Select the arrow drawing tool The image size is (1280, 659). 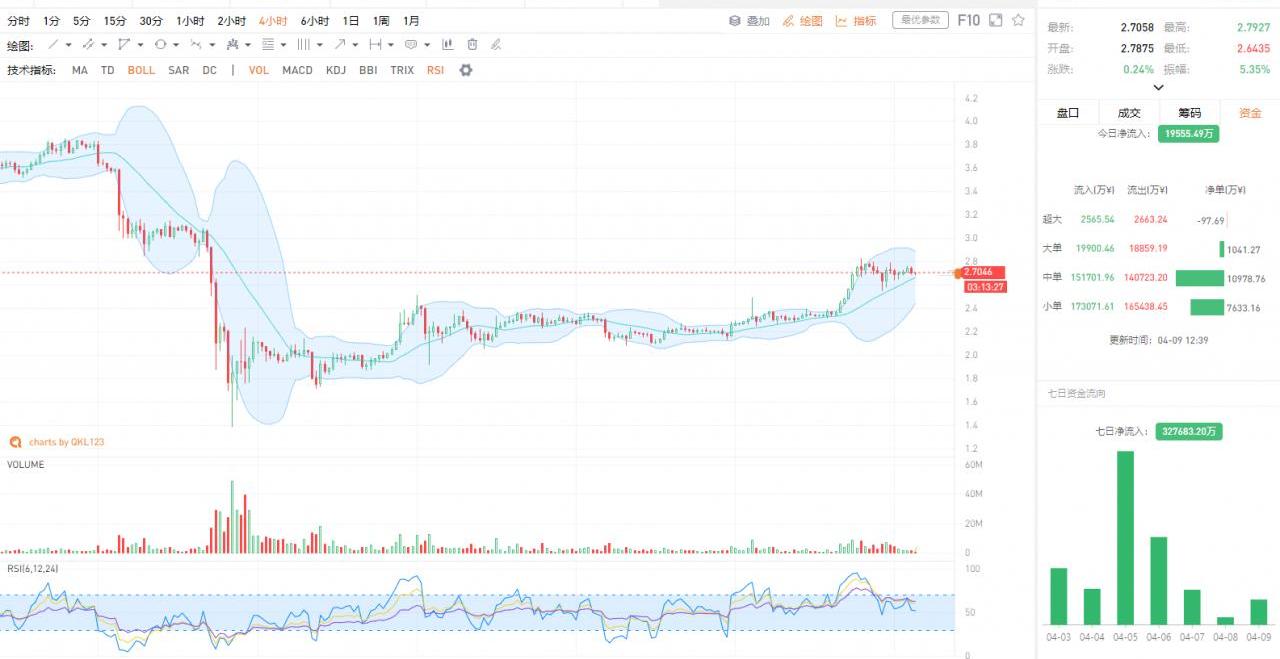click(341, 45)
